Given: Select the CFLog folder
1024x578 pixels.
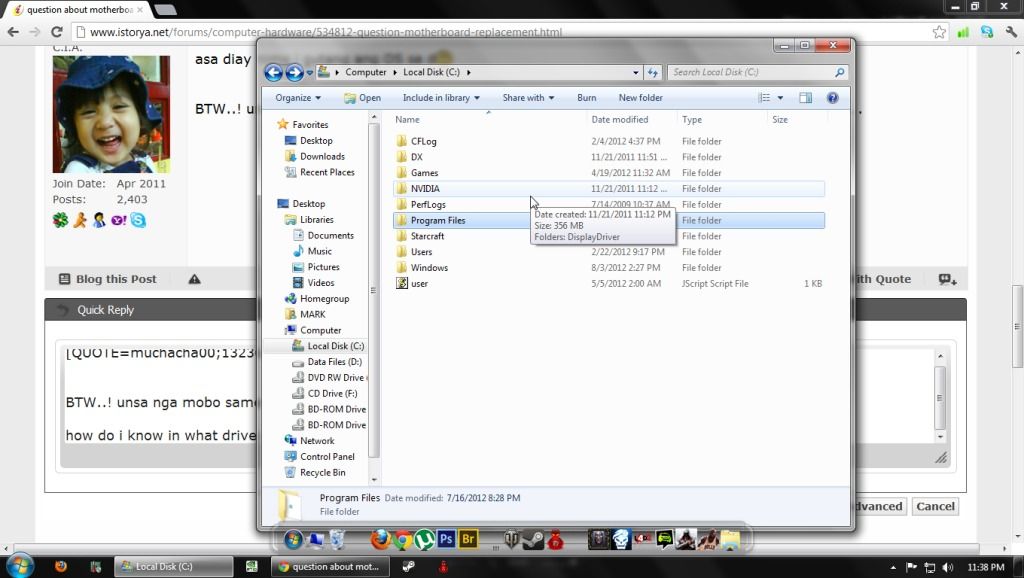Looking at the screenshot, I should coord(423,141).
